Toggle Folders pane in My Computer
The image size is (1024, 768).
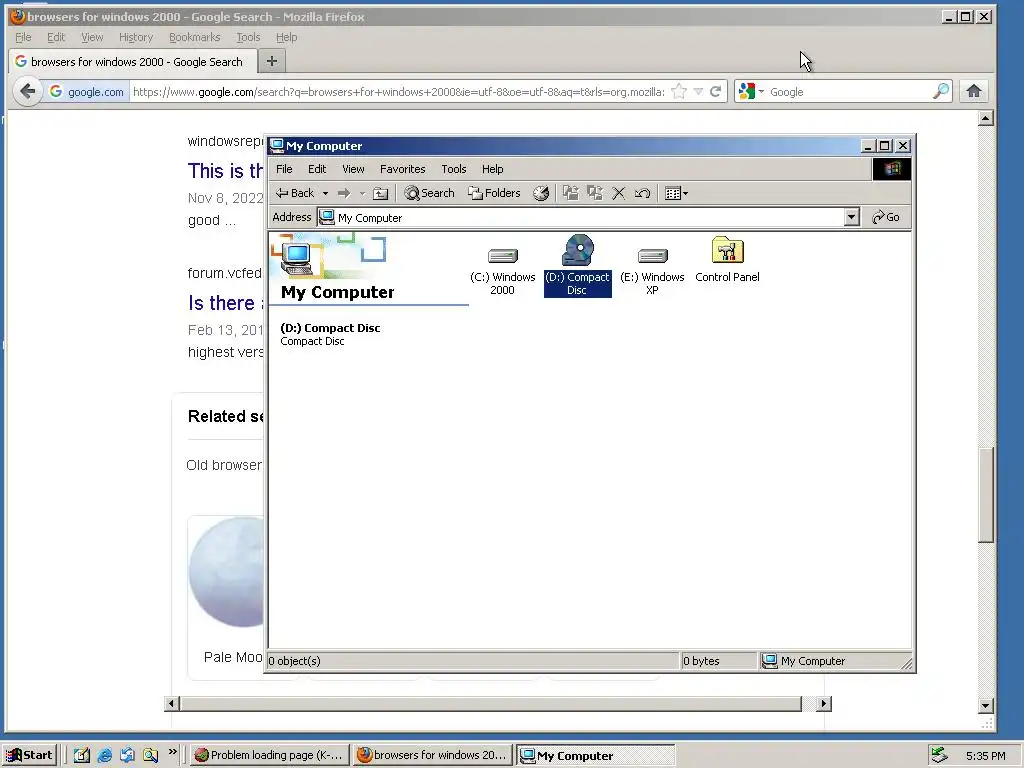tap(494, 193)
